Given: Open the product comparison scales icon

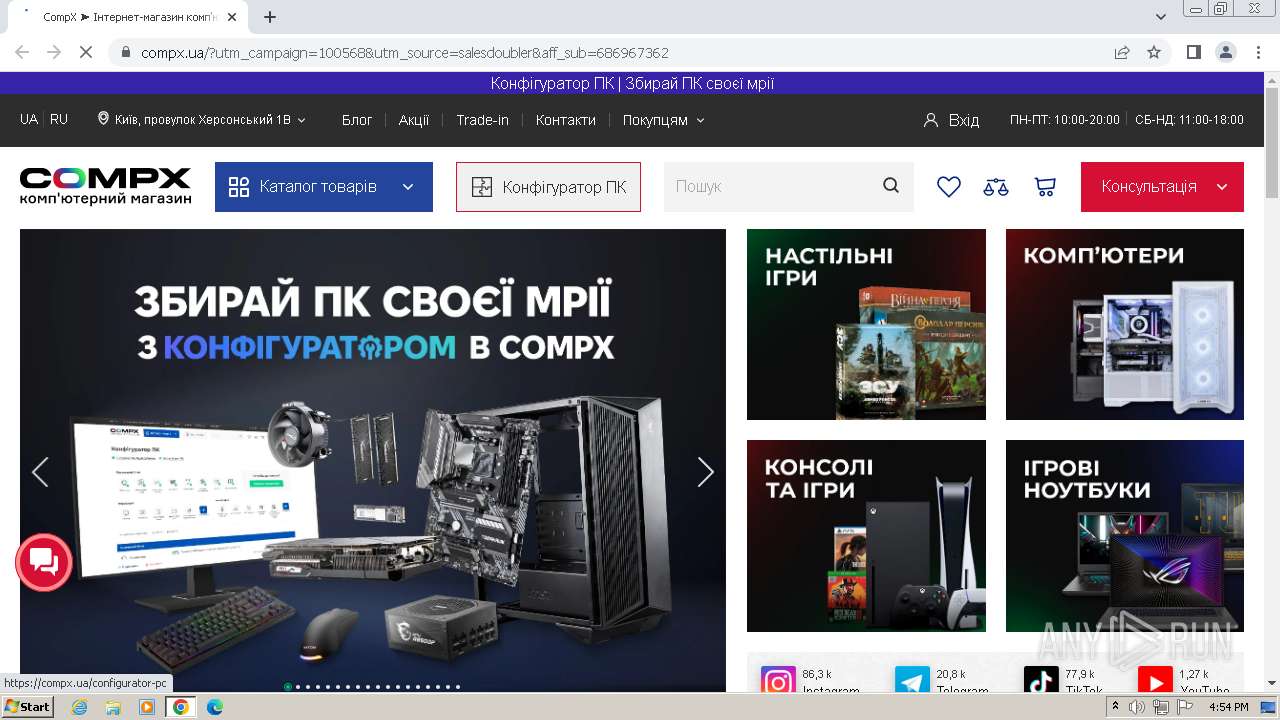Looking at the screenshot, I should pos(996,187).
